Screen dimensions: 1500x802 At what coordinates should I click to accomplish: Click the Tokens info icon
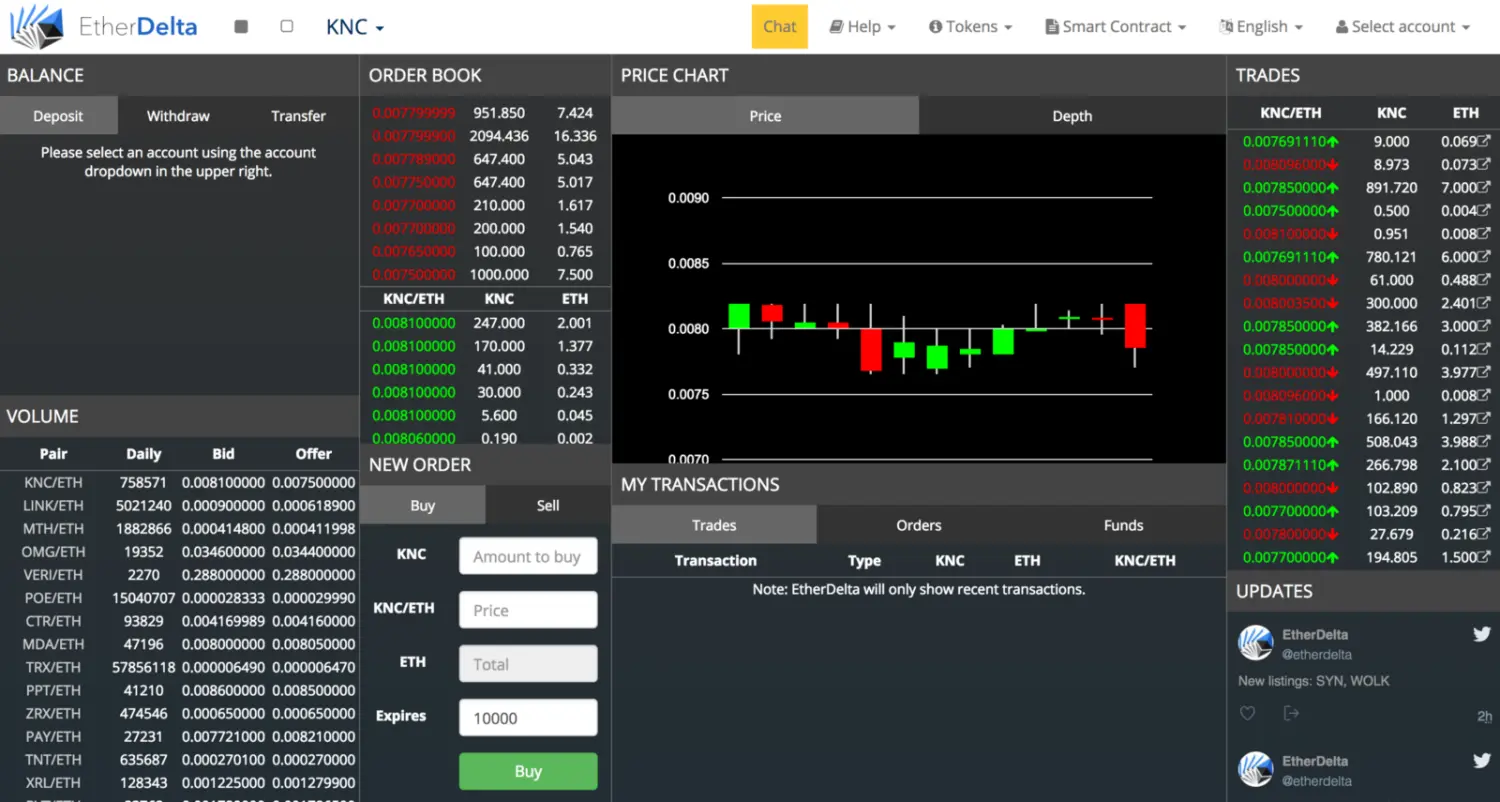(x=938, y=26)
